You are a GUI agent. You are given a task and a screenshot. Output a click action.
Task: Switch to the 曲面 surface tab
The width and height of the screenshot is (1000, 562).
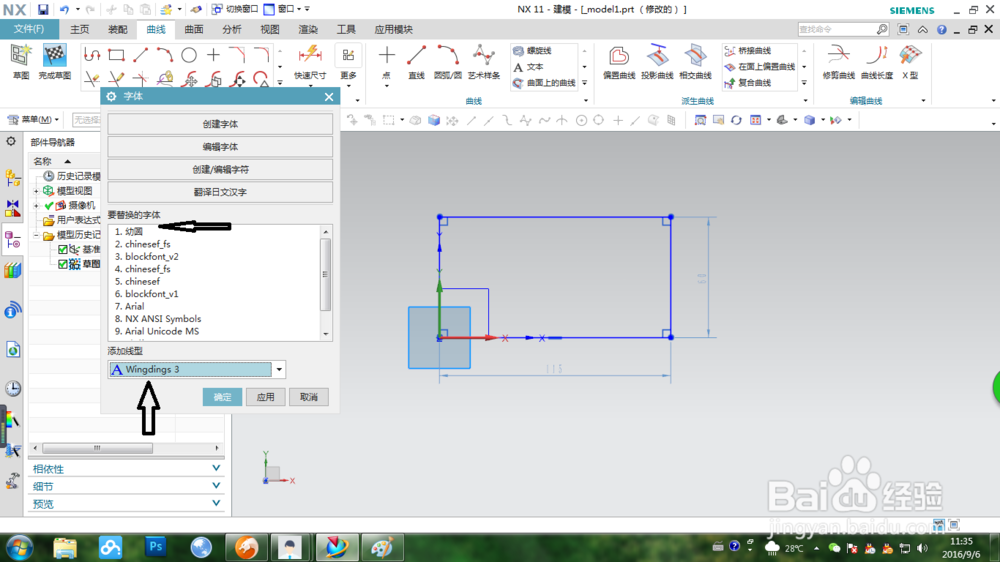click(194, 29)
